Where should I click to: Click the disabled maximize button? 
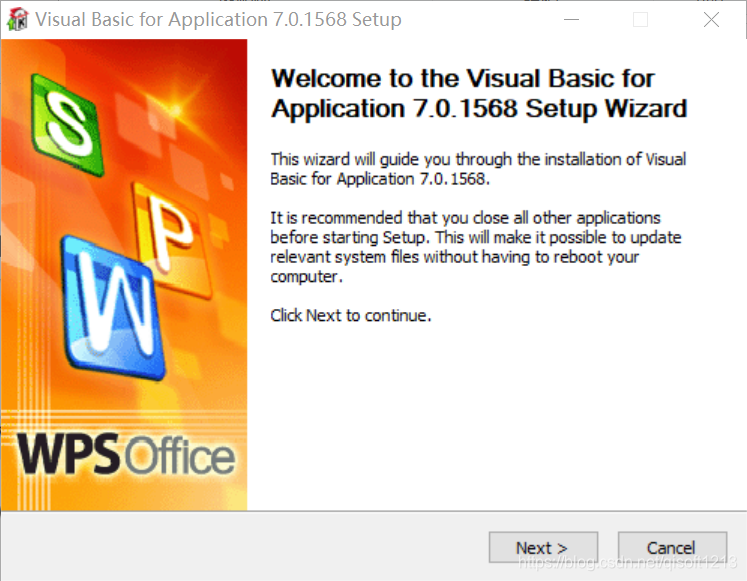pos(640,20)
